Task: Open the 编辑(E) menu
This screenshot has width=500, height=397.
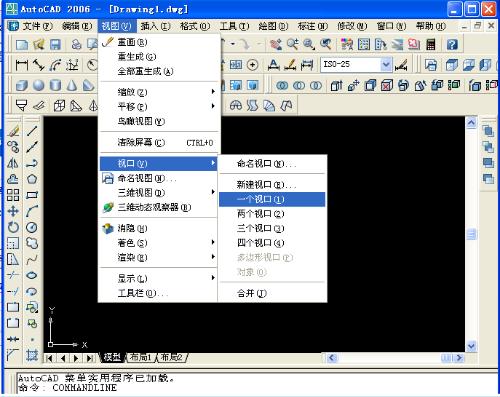Action: click(x=77, y=26)
